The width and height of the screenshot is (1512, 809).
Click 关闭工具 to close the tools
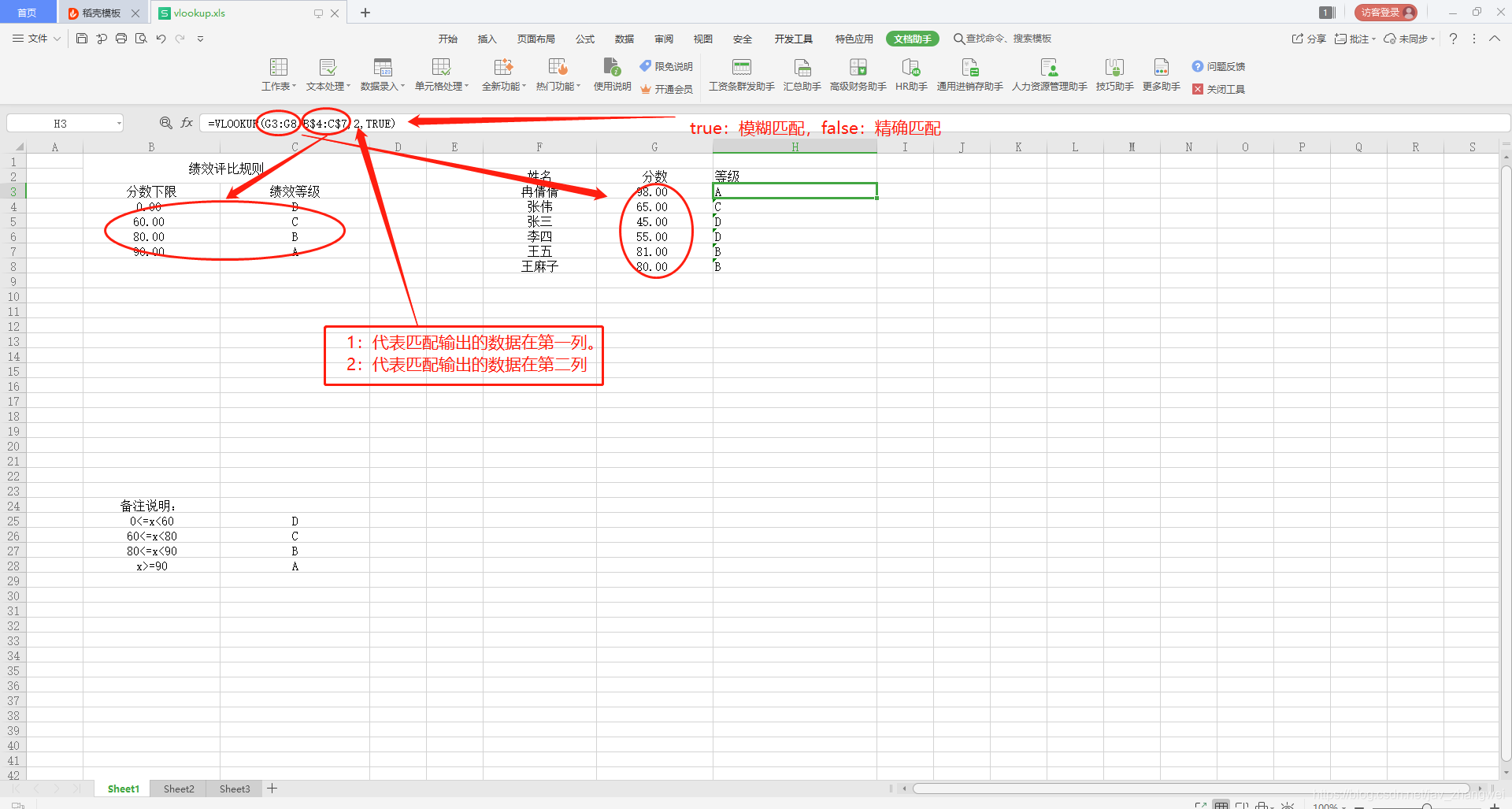[x=1218, y=89]
